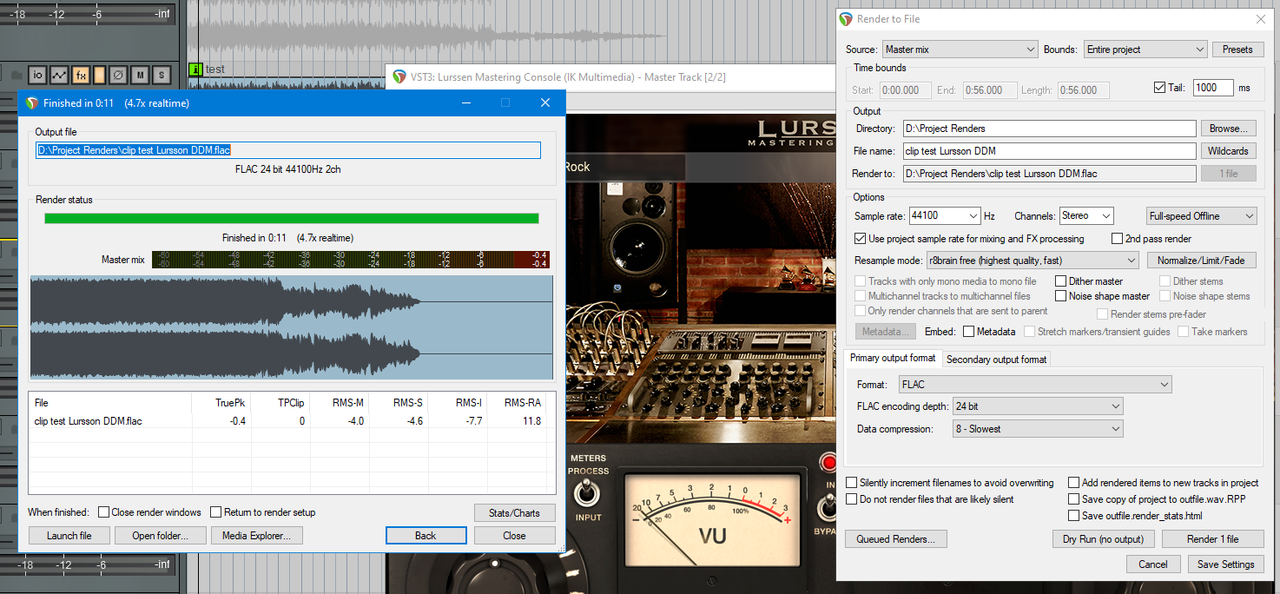Click the red indicator lamp above the In switch
Screen dimensions: 1280x594
pyautogui.click(x=829, y=463)
